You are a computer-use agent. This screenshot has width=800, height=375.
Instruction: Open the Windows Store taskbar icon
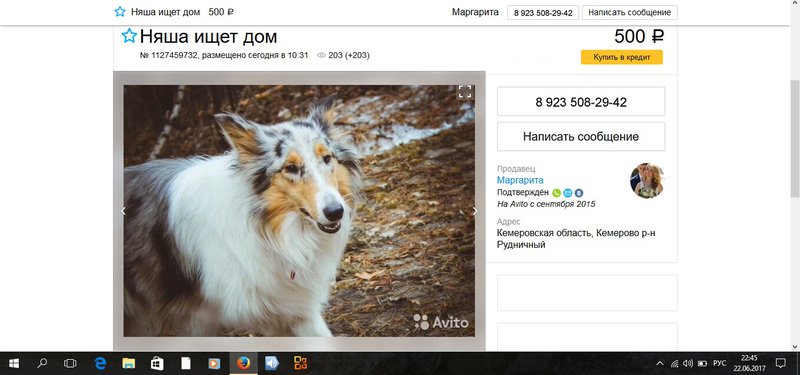pos(157,363)
